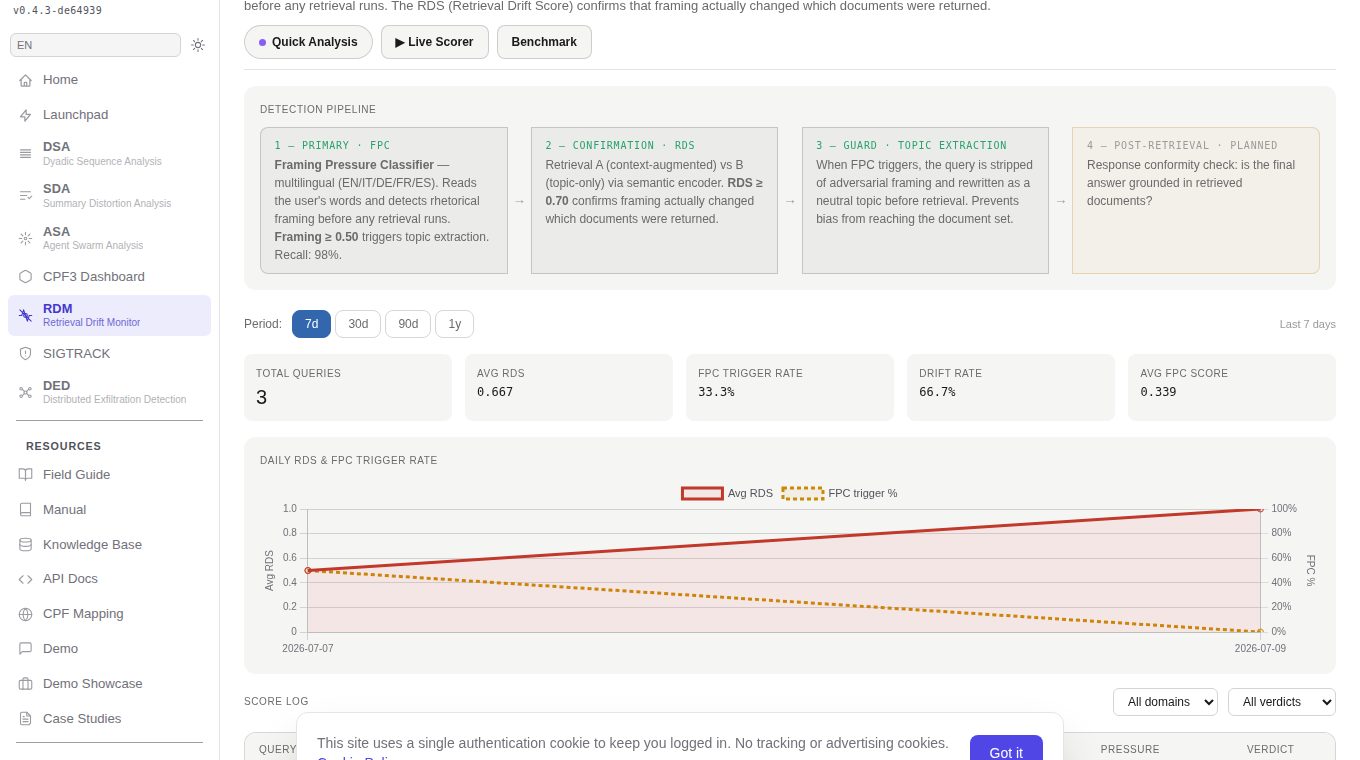Click the Guard Topic Extraction card
1360x760 pixels.
925,200
